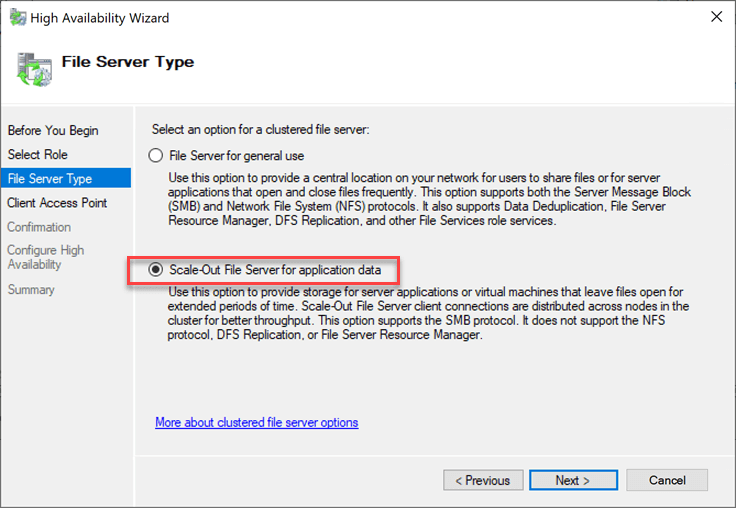Screen dimensions: 736x509
Task: Select File Server for general use option
Action: [155, 156]
